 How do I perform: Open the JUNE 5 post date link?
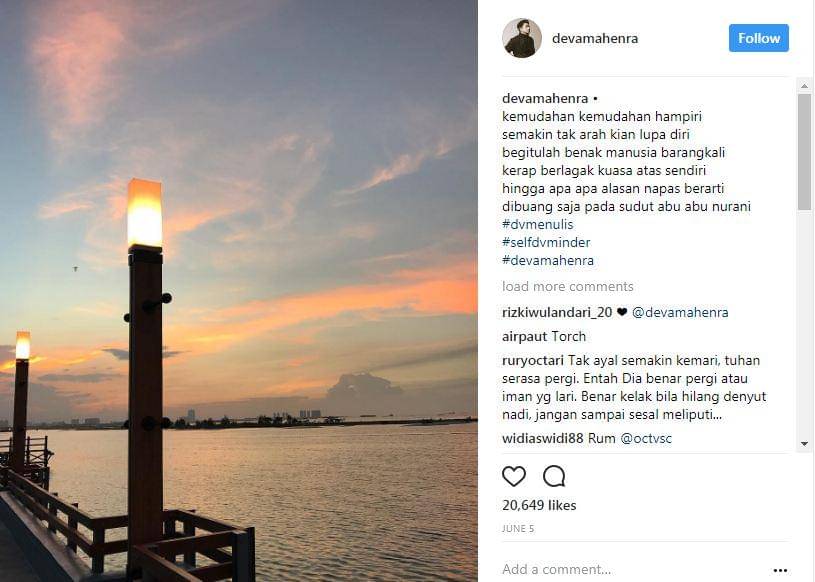518,528
